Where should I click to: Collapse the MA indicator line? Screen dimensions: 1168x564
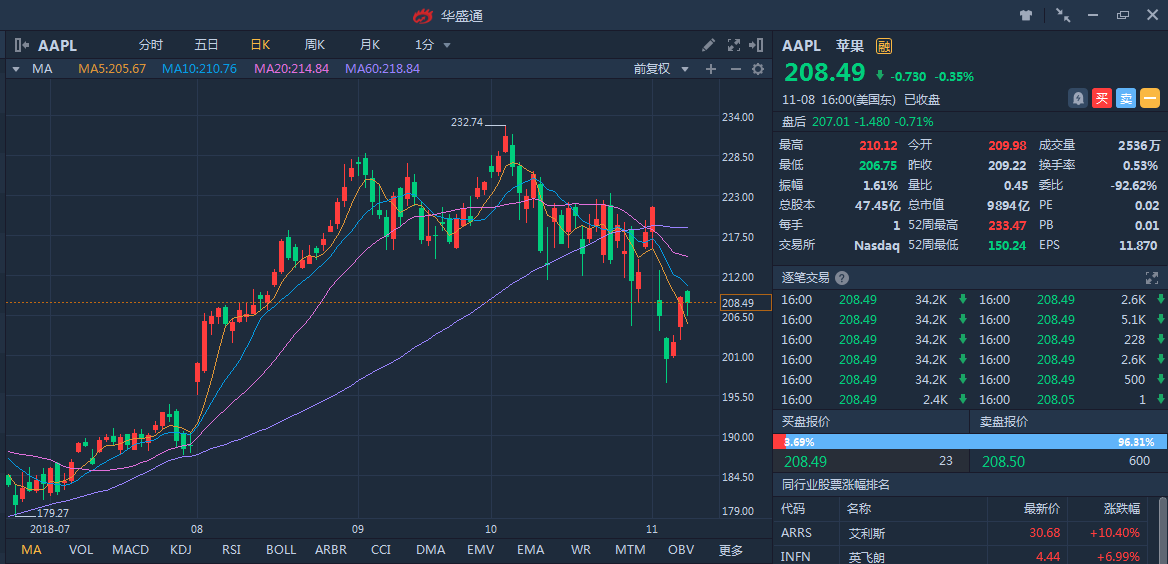16,69
